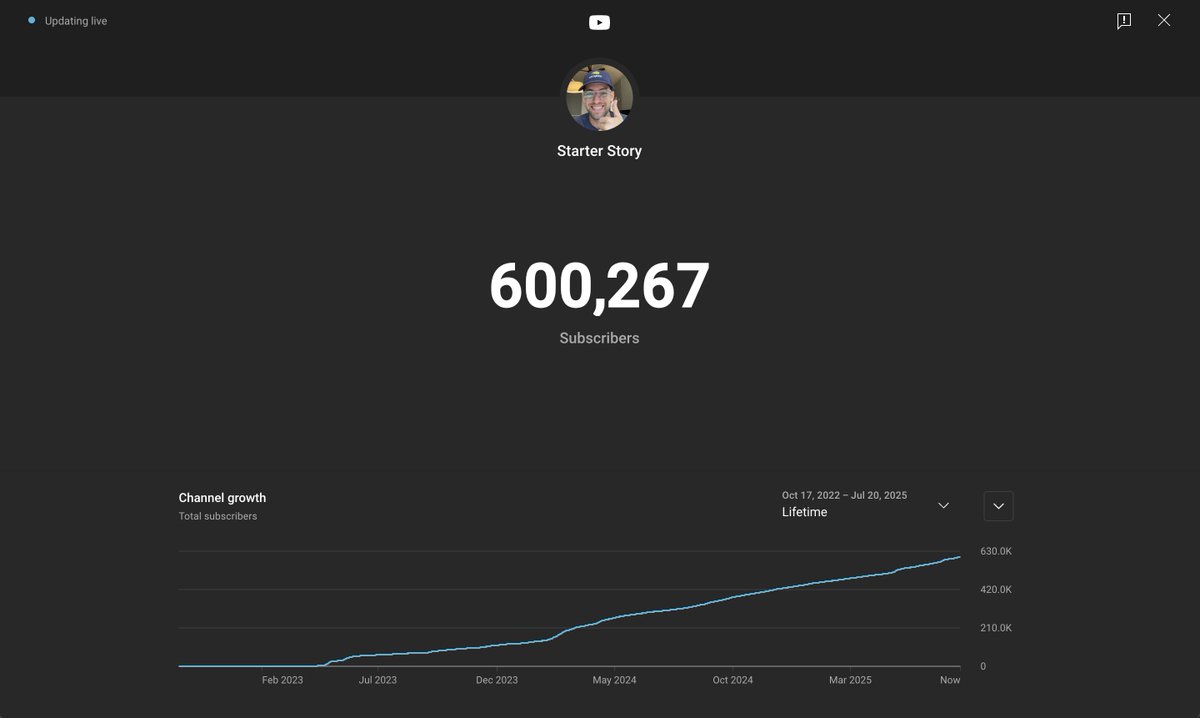Open the send feedback icon
Screen dimensions: 1200x718
1124,21
